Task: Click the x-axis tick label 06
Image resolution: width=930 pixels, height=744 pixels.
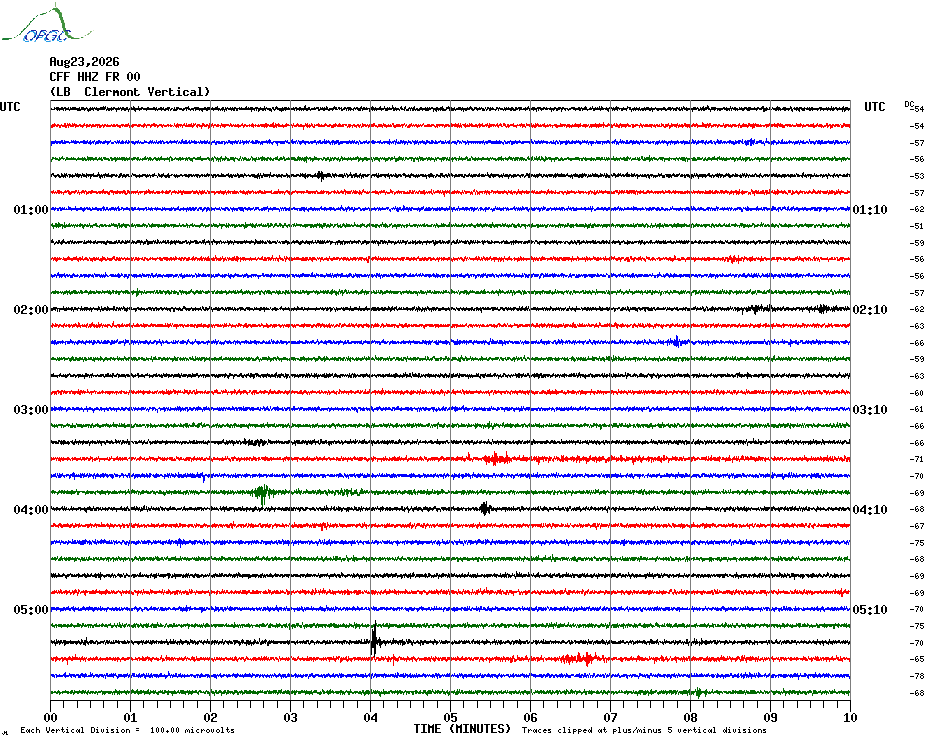Action: 530,718
